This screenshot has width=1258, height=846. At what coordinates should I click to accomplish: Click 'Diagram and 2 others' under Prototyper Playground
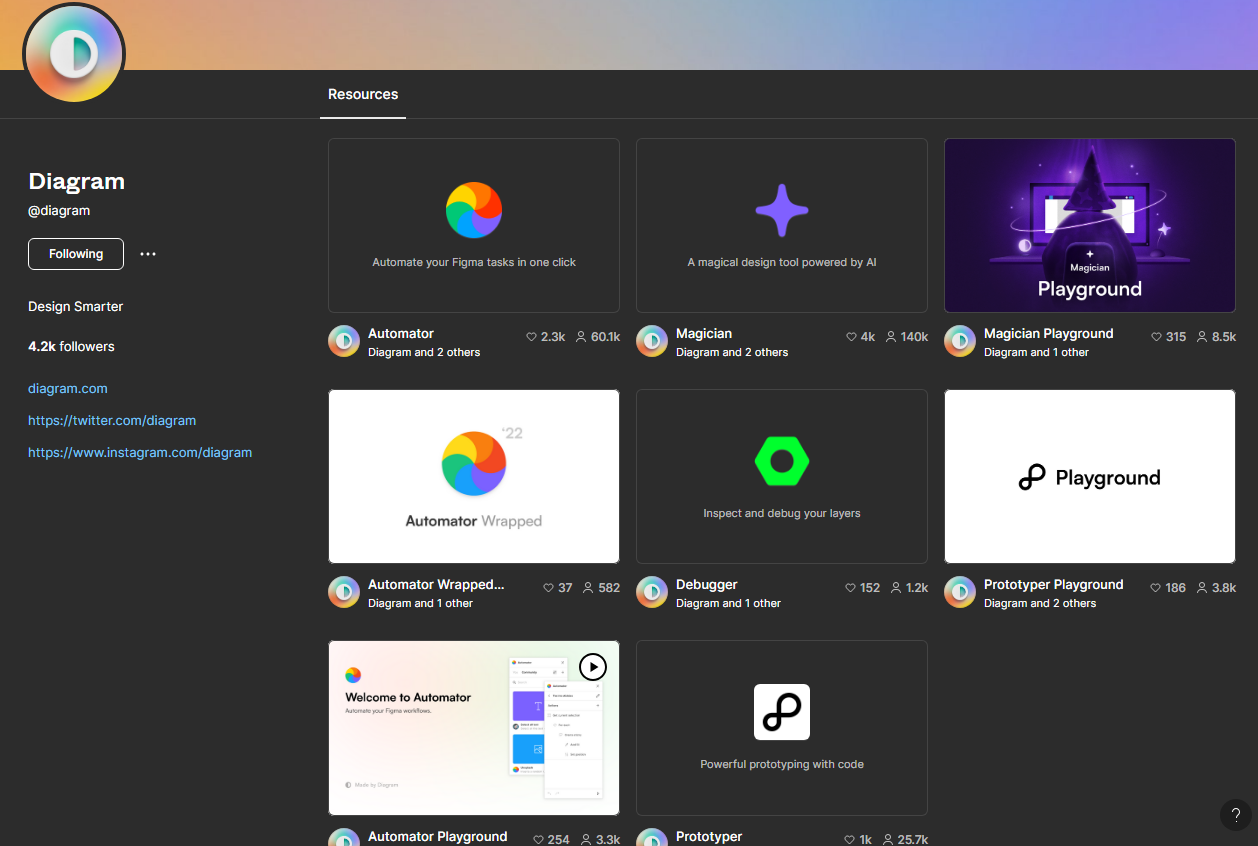pyautogui.click(x=1040, y=603)
